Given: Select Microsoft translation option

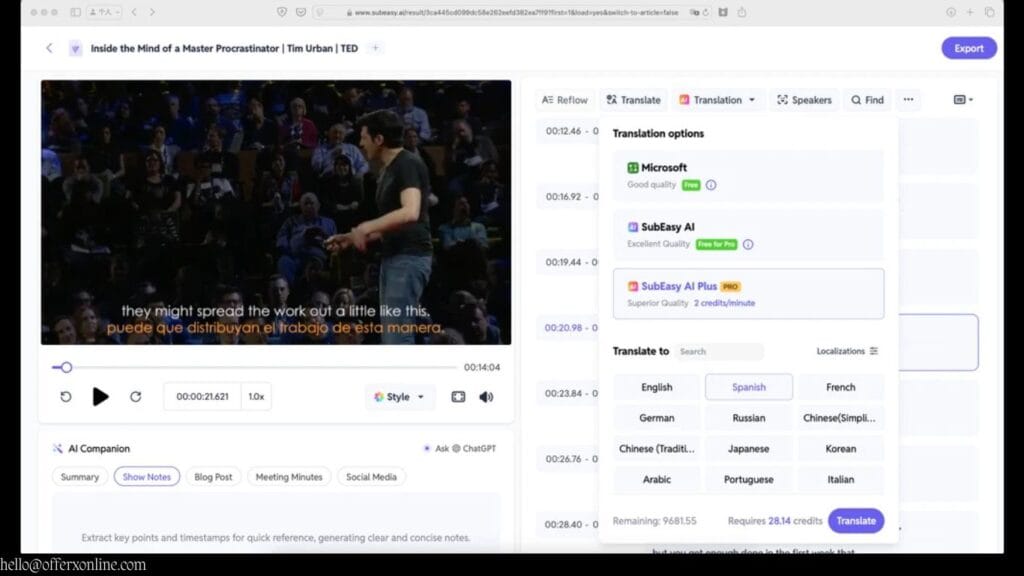Looking at the screenshot, I should [x=748, y=176].
